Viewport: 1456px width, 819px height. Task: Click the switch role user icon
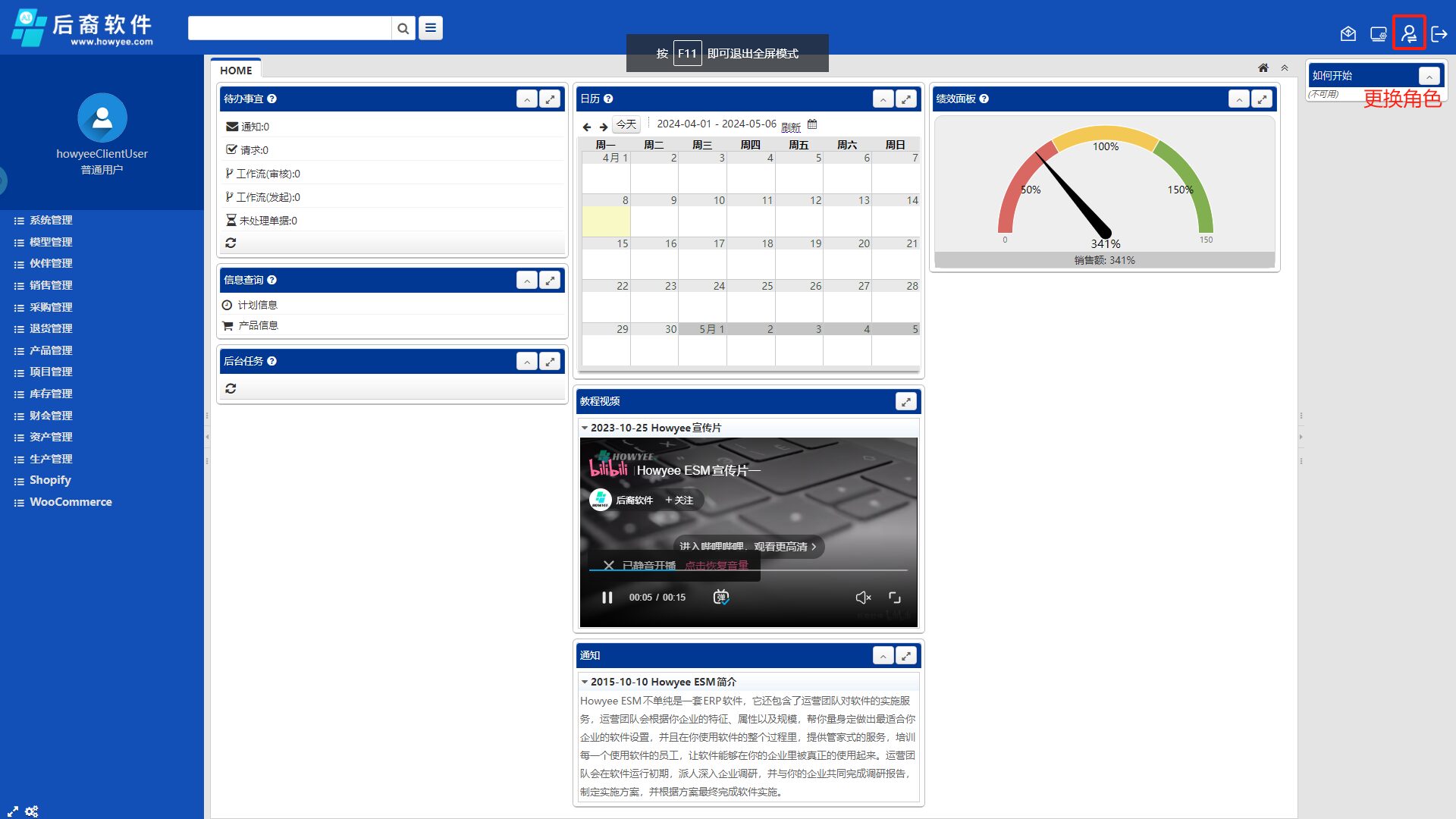(1408, 33)
